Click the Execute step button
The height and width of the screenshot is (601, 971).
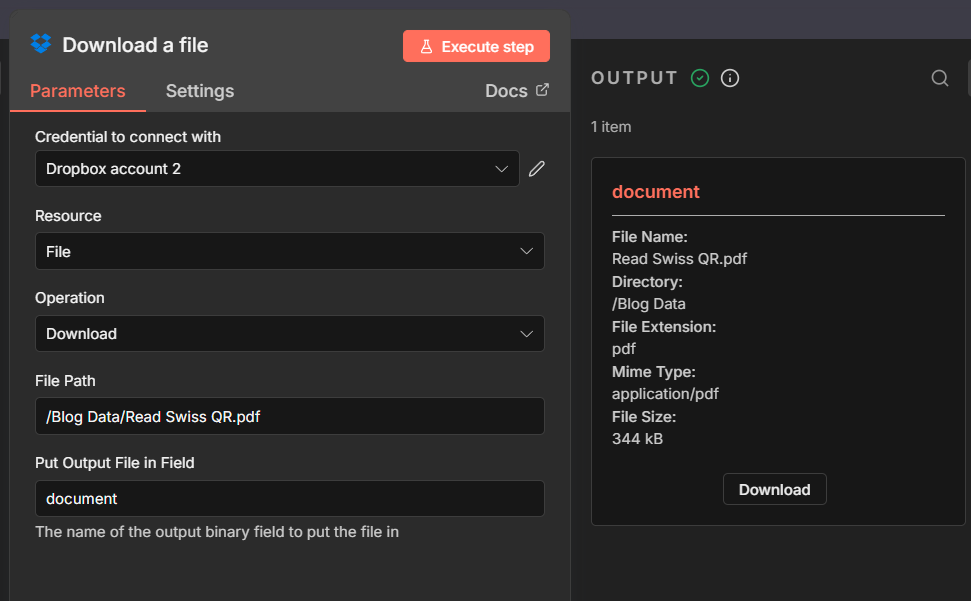pyautogui.click(x=477, y=46)
